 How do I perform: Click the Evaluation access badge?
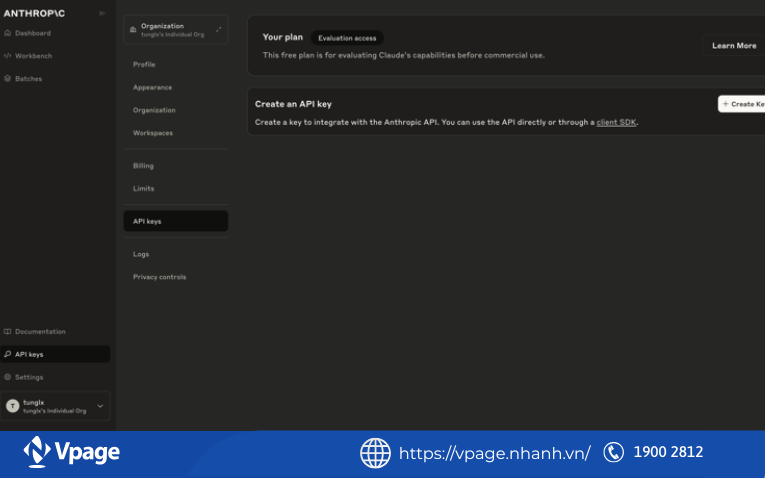pos(347,38)
